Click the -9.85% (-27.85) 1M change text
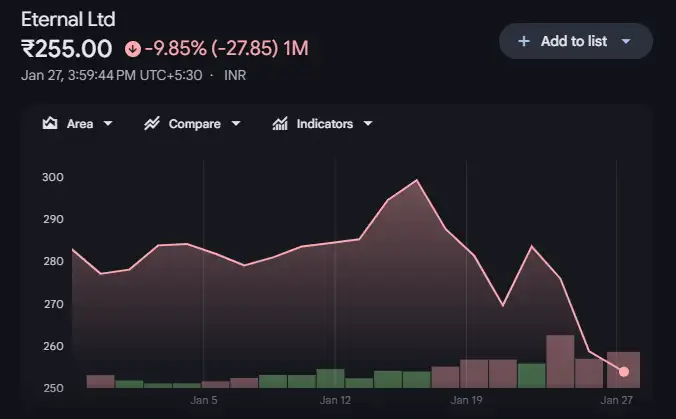 coord(227,48)
